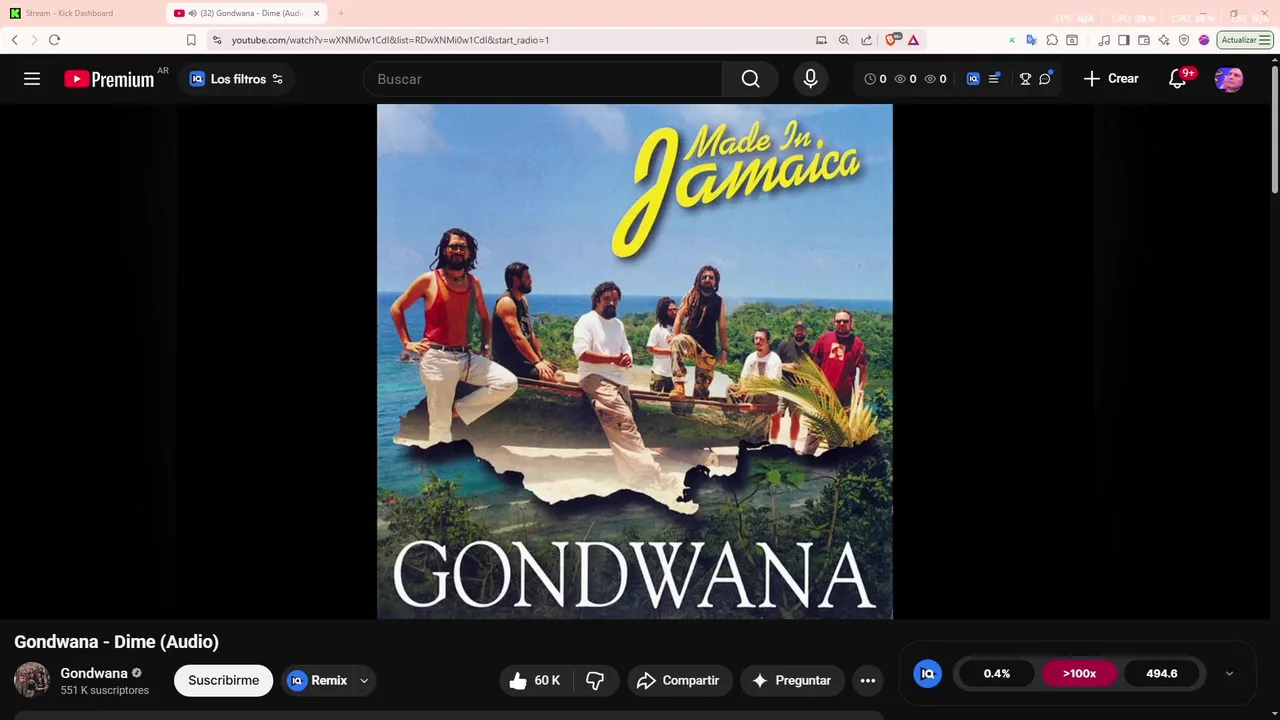This screenshot has height=720, width=1280.
Task: Start voice search with microphone
Action: pyautogui.click(x=811, y=79)
